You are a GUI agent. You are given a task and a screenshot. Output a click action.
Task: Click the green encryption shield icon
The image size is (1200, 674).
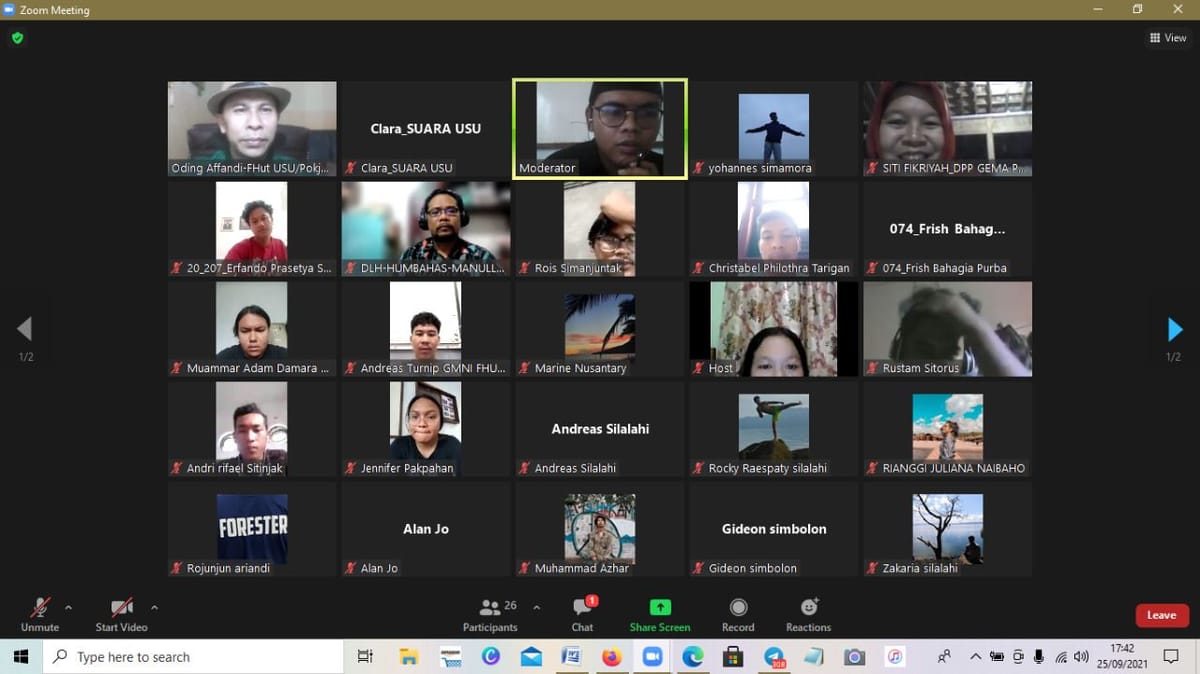(x=17, y=38)
